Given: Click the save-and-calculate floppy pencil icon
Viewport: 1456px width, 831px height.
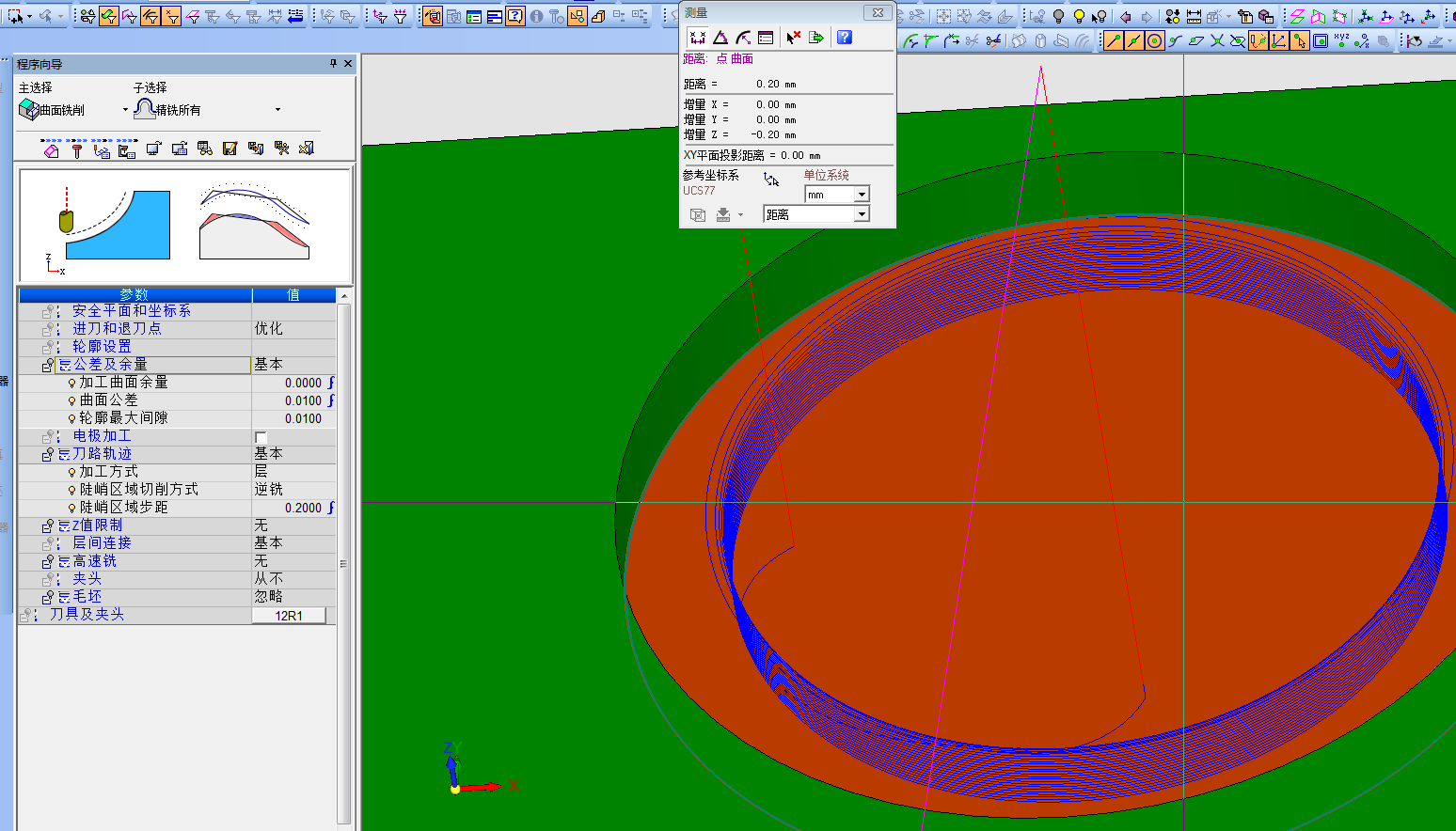Looking at the screenshot, I should click(x=229, y=149).
